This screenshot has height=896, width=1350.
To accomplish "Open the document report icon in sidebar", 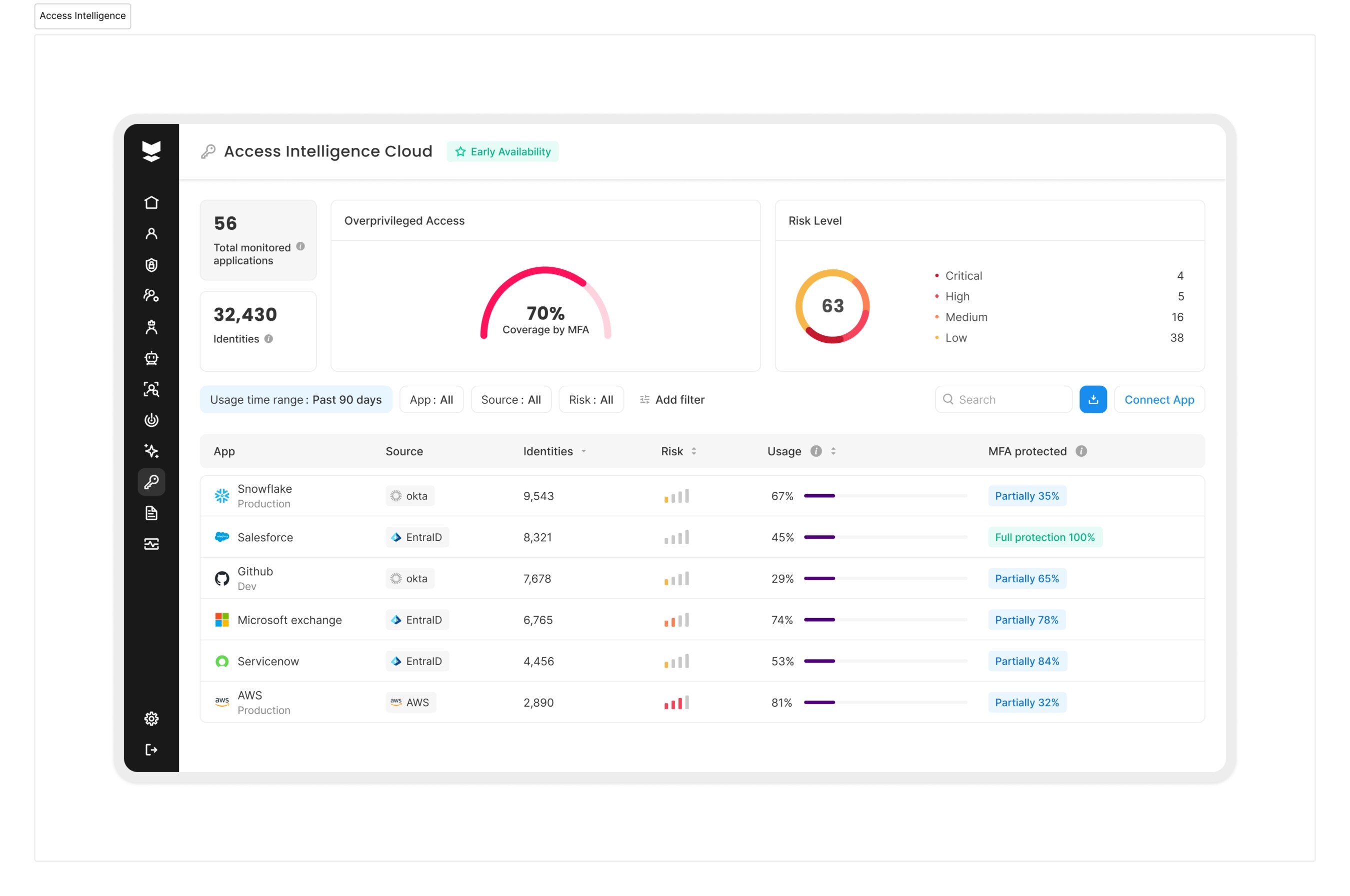I will click(151, 513).
